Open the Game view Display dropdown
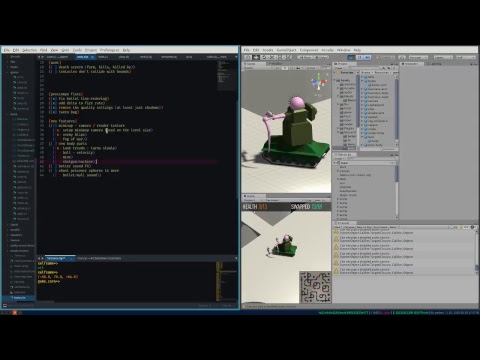Viewport: 480px width, 360px height. [x=254, y=200]
